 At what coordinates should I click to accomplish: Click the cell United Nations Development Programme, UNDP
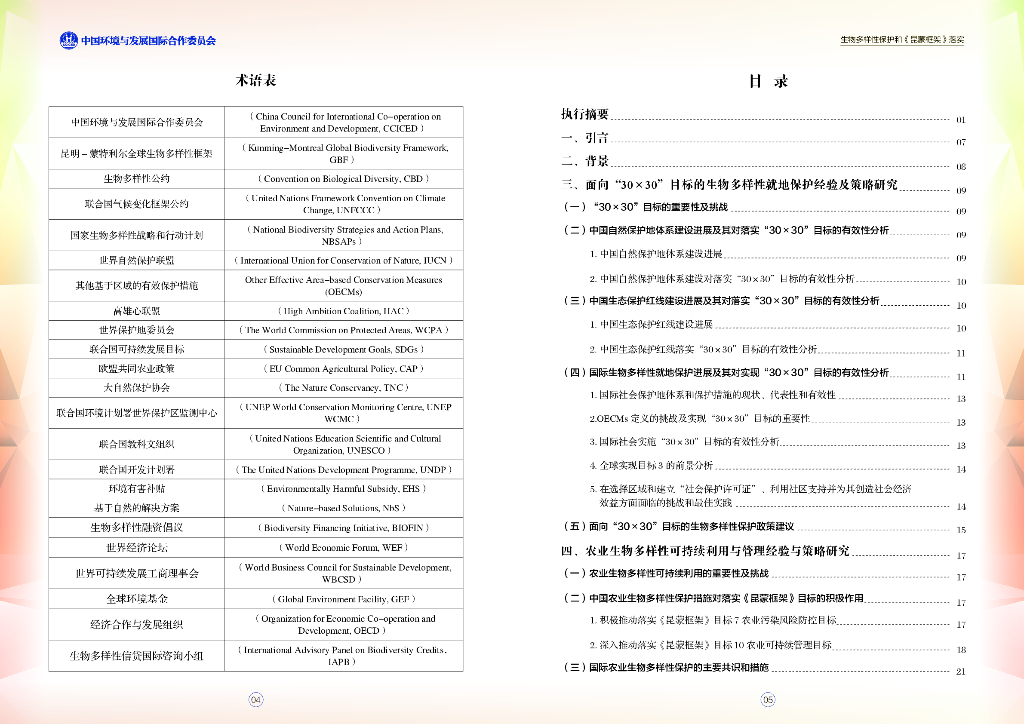click(x=344, y=469)
